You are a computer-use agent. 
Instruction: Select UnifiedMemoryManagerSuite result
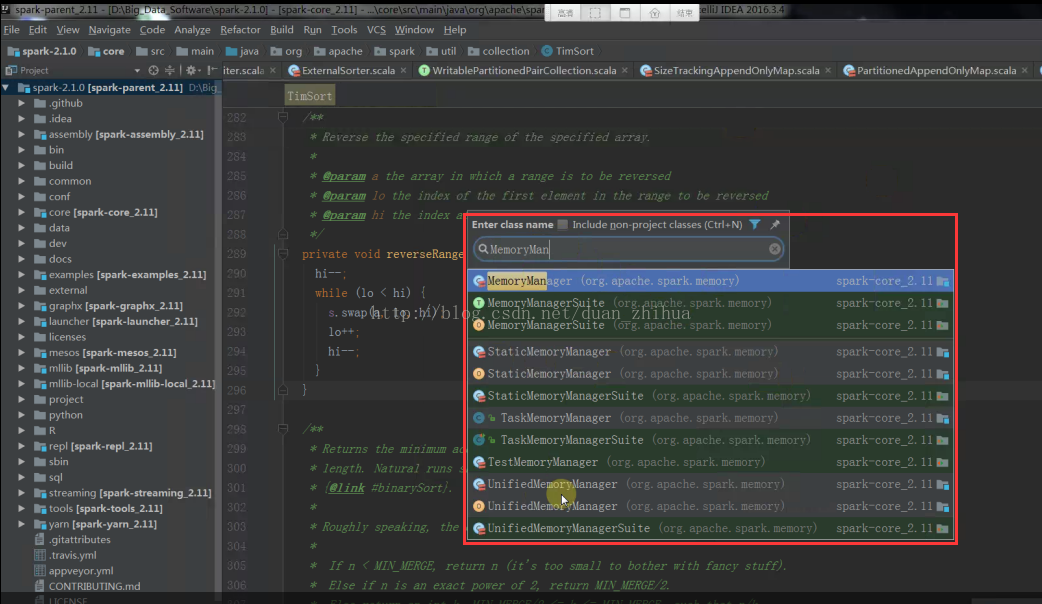click(710, 528)
